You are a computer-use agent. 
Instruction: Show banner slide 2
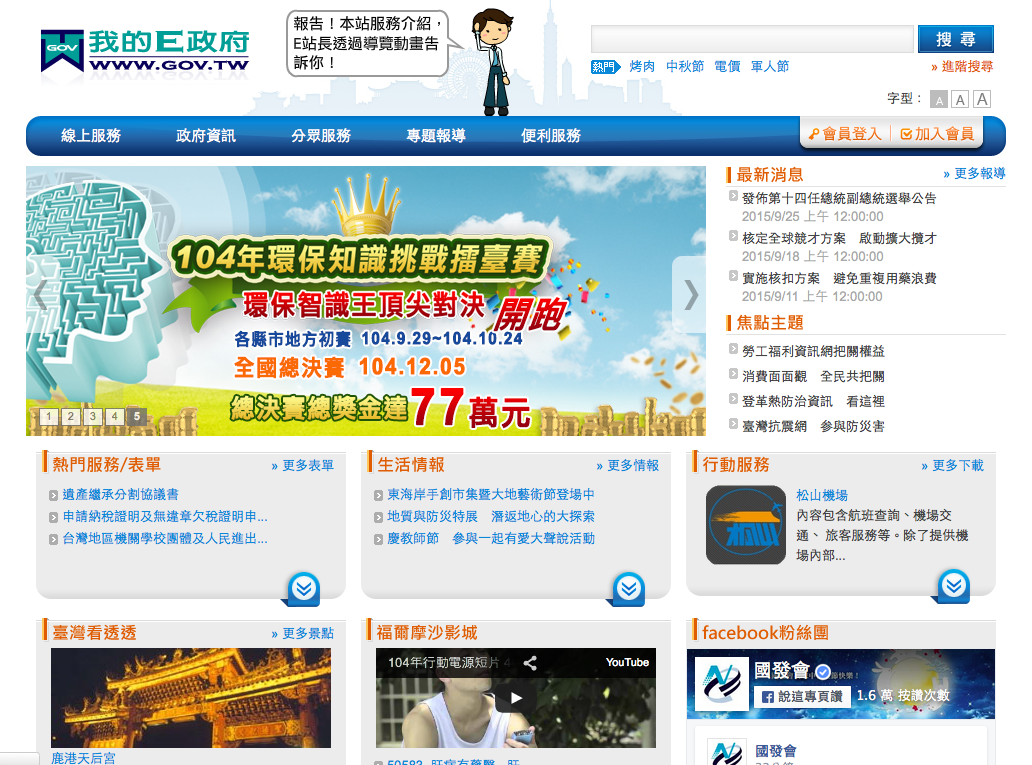70,416
